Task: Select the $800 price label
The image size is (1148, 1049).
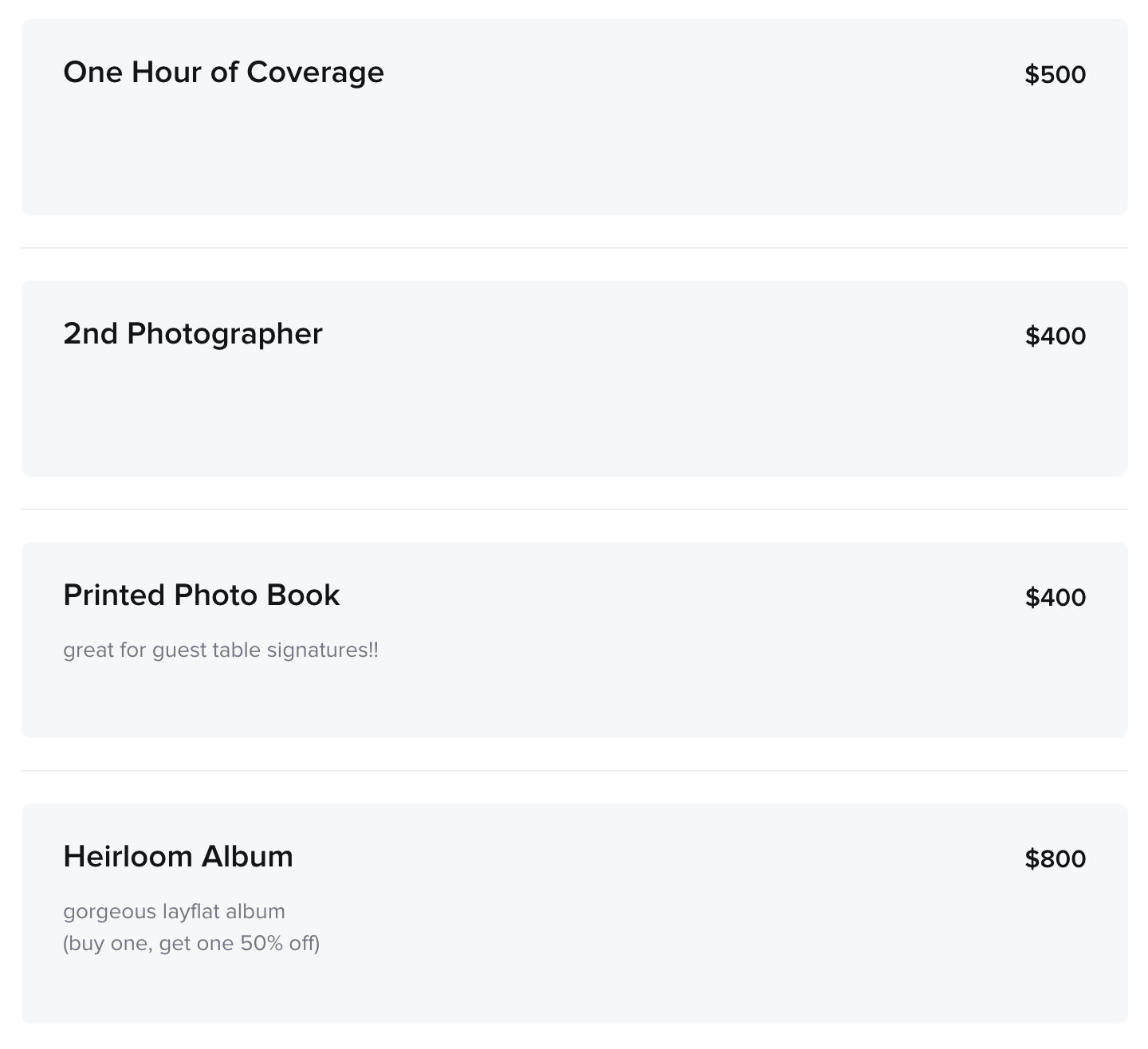Action: point(1055,859)
